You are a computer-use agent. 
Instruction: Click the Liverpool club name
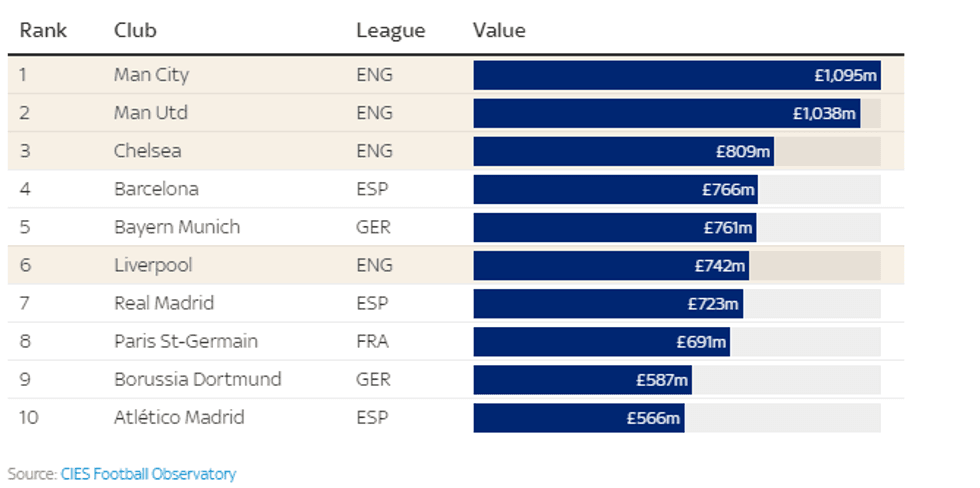153,265
